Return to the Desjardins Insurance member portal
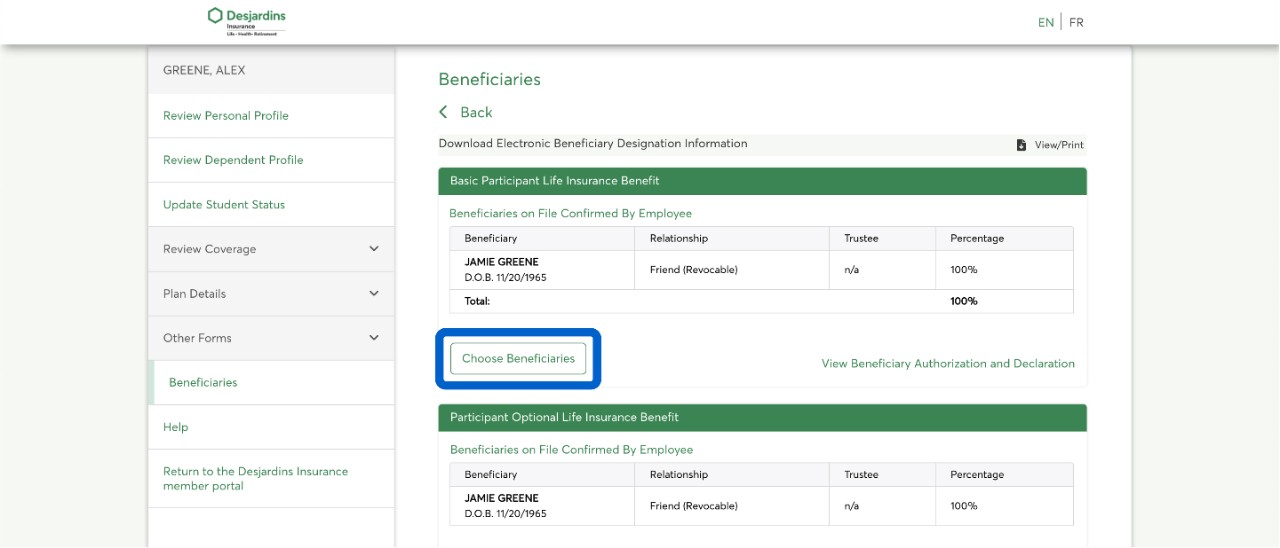 tap(255, 479)
